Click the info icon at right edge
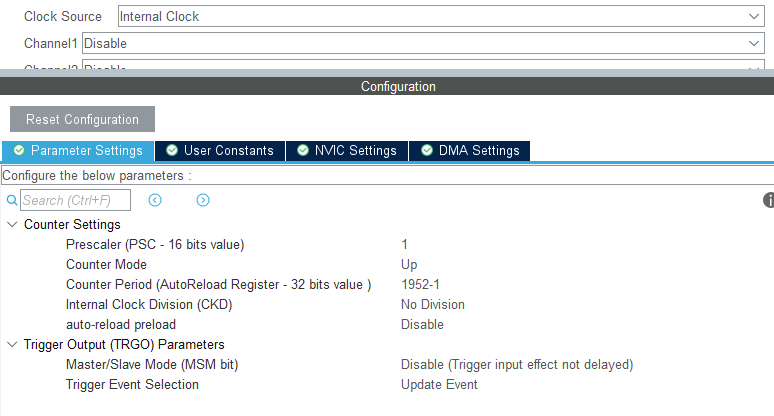Viewport: 774px width, 416px height. click(768, 200)
